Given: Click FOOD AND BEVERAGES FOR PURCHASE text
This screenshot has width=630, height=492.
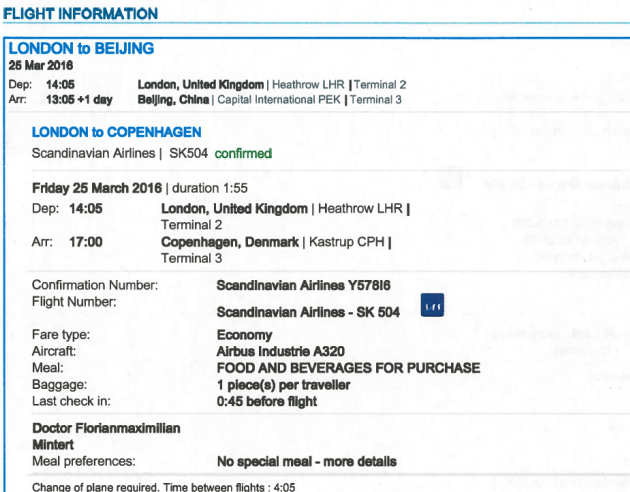Looking at the screenshot, I should [348, 368].
